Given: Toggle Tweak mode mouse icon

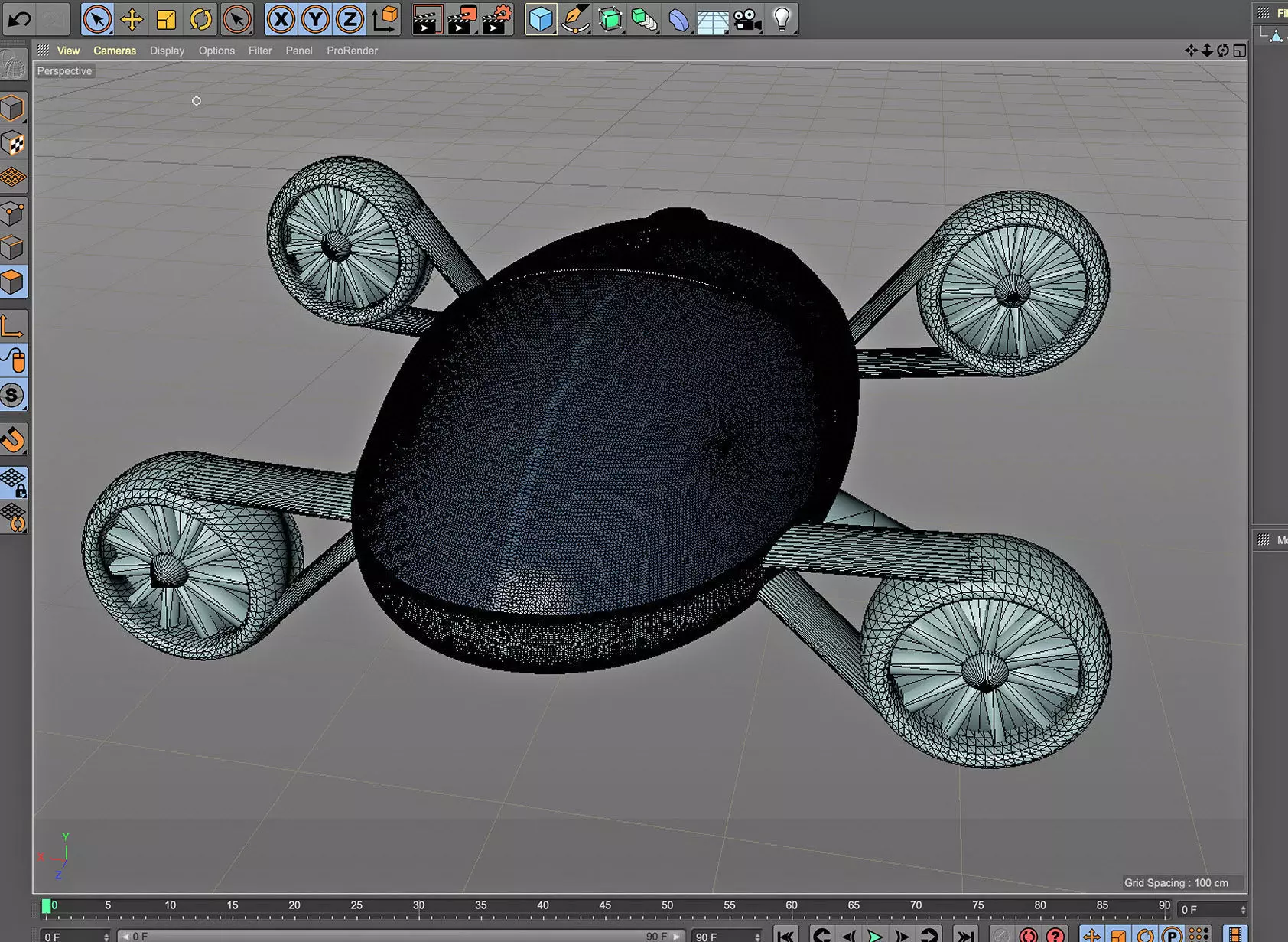Looking at the screenshot, I should click(13, 361).
